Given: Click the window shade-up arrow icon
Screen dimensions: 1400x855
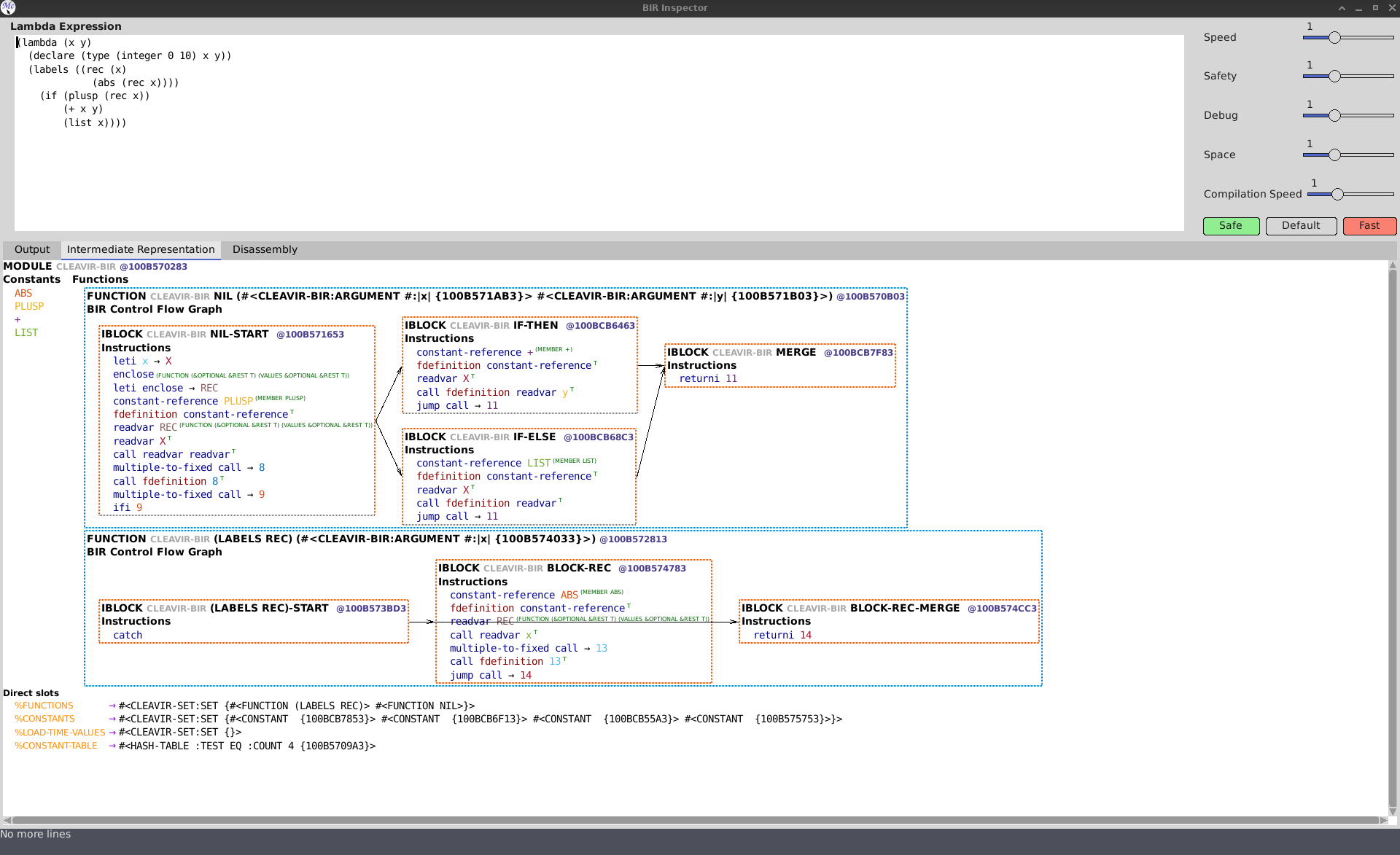Looking at the screenshot, I should click(x=1342, y=8).
